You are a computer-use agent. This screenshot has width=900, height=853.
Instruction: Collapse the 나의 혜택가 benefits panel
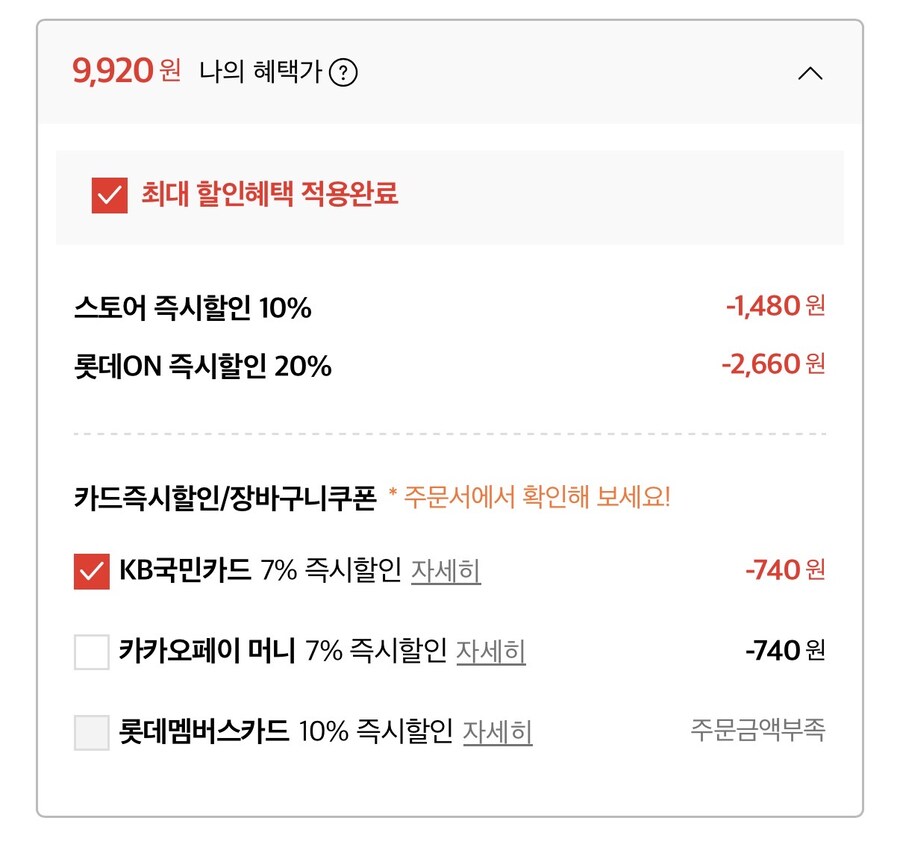tap(811, 73)
